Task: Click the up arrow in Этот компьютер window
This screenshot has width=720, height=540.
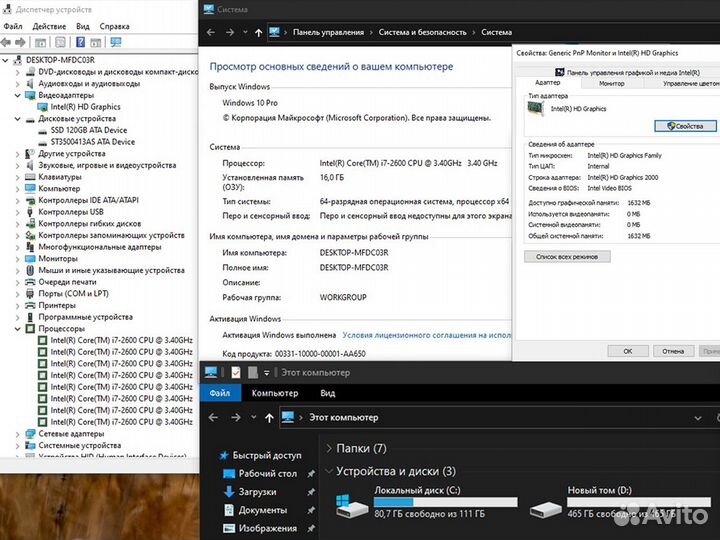Action: click(269, 417)
